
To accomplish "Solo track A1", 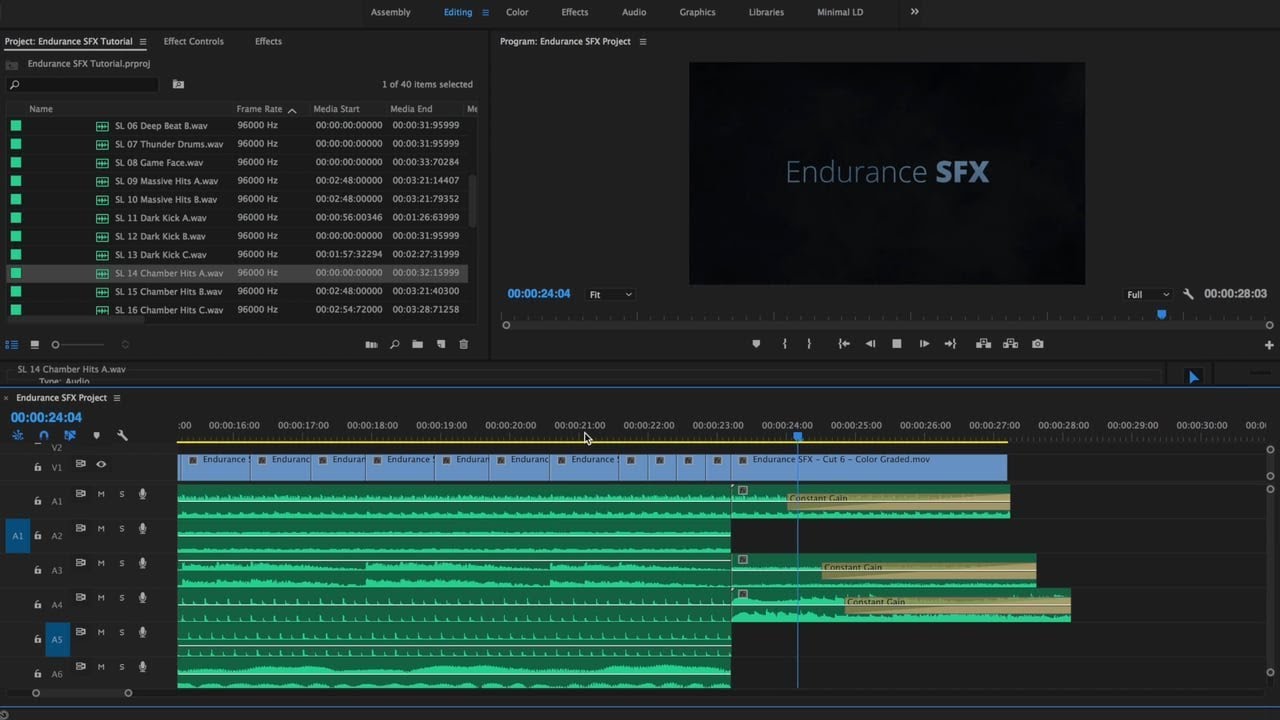I will (x=122, y=494).
